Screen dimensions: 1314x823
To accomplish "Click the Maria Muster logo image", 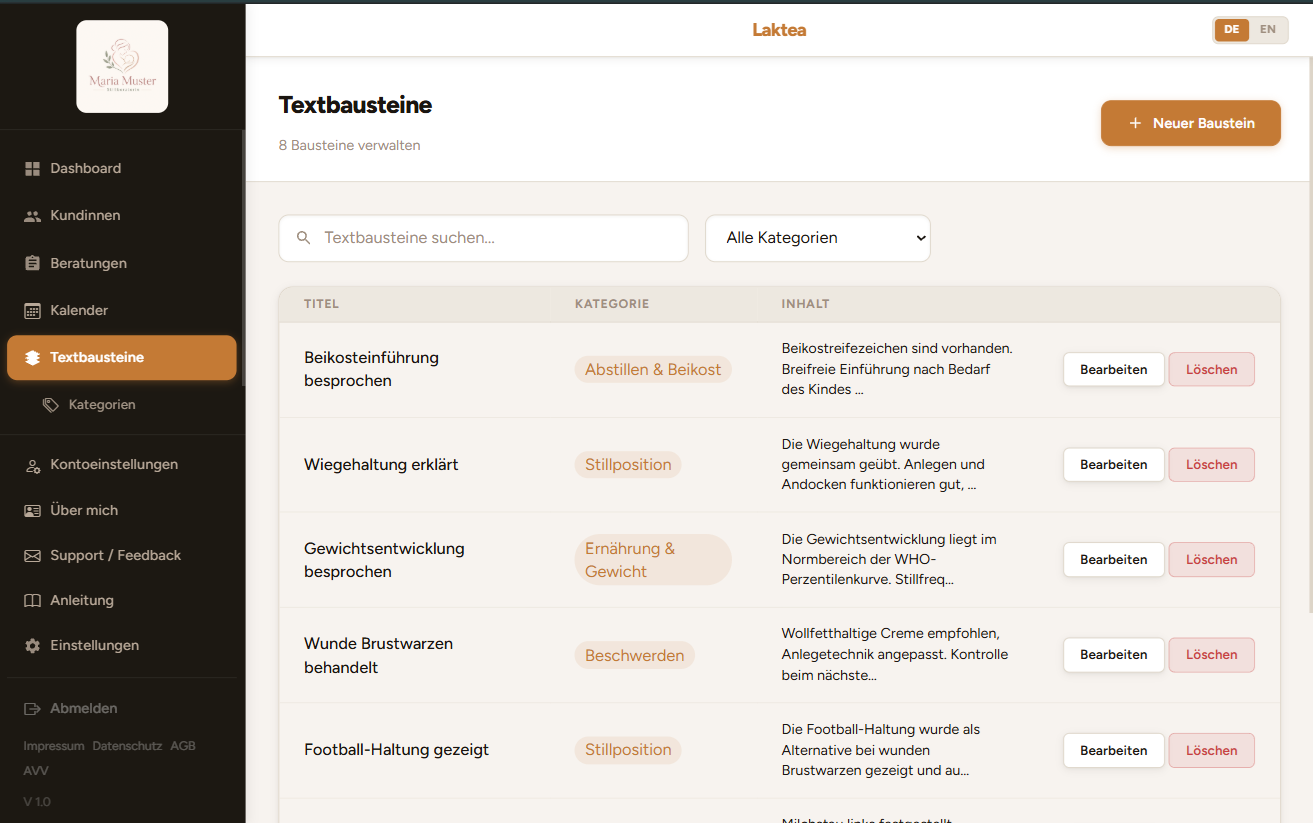I will click(122, 67).
